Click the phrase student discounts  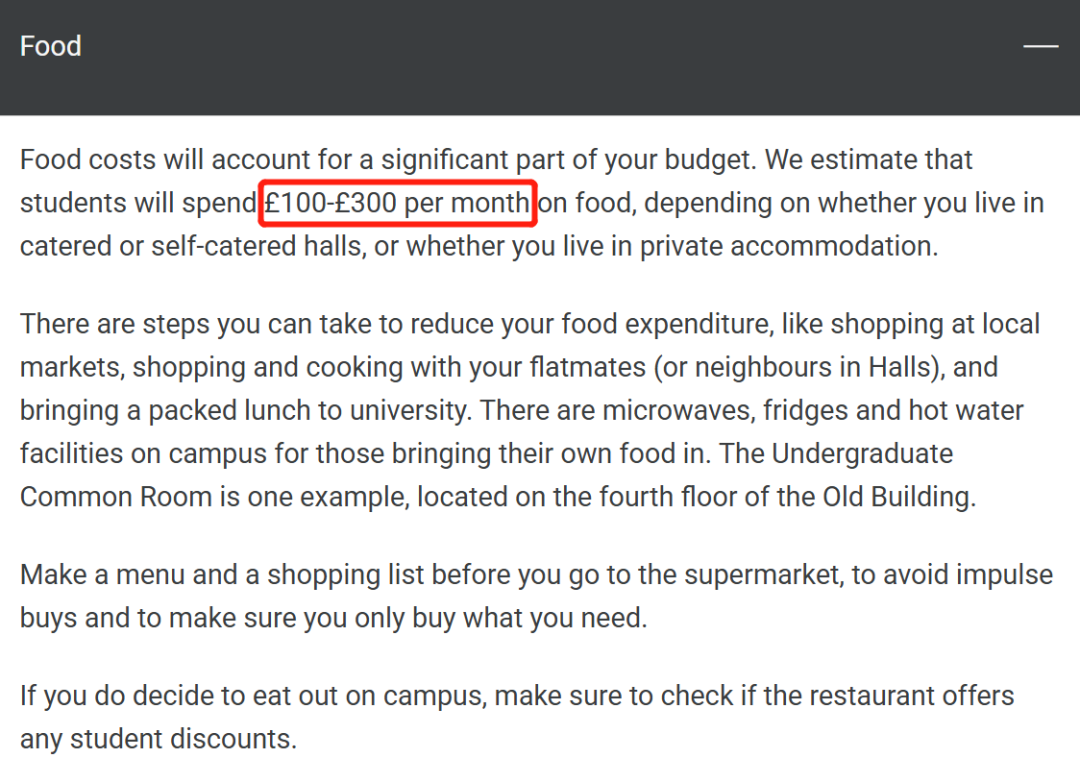(x=182, y=739)
